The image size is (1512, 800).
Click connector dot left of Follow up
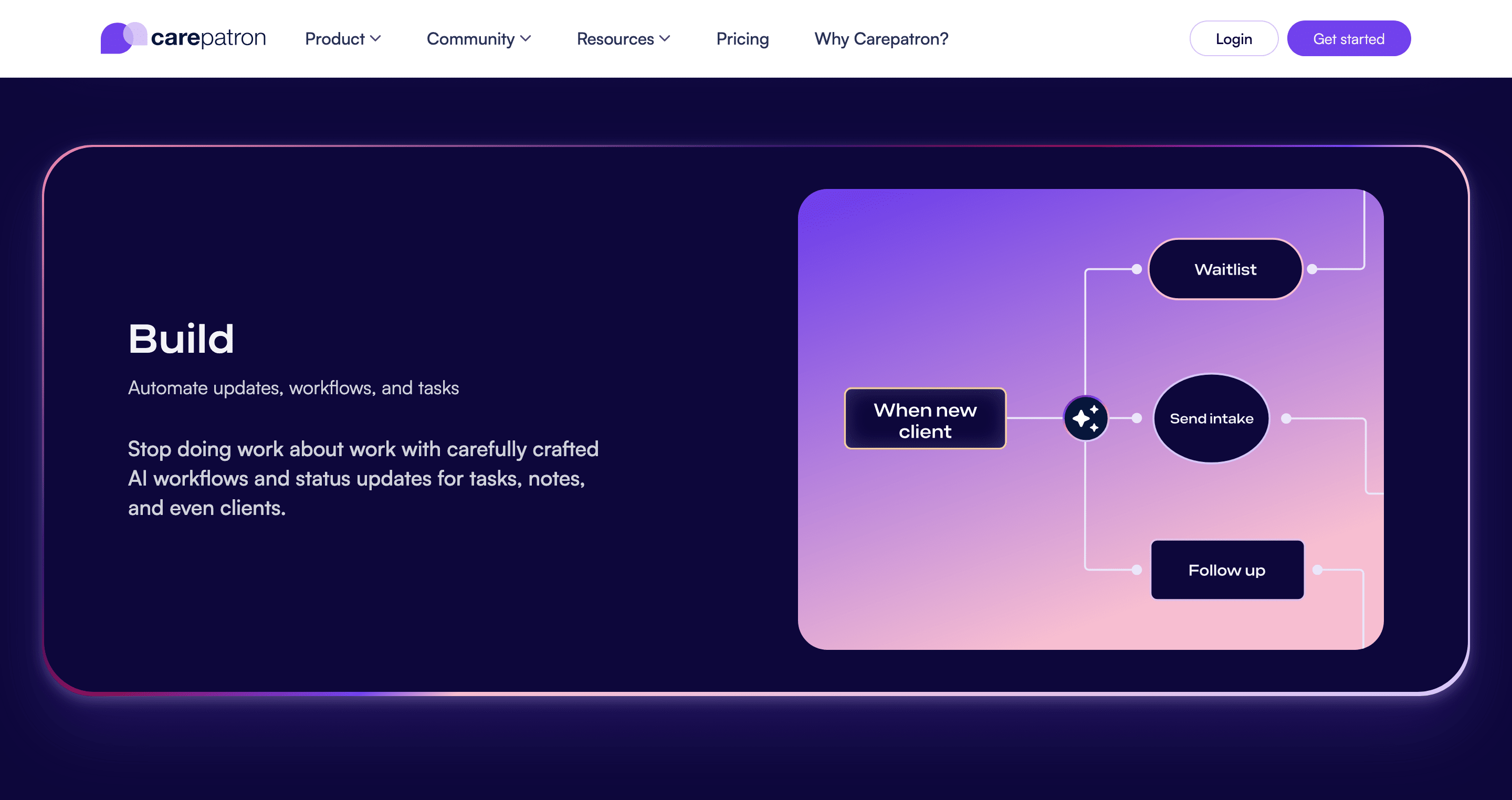pos(1136,570)
